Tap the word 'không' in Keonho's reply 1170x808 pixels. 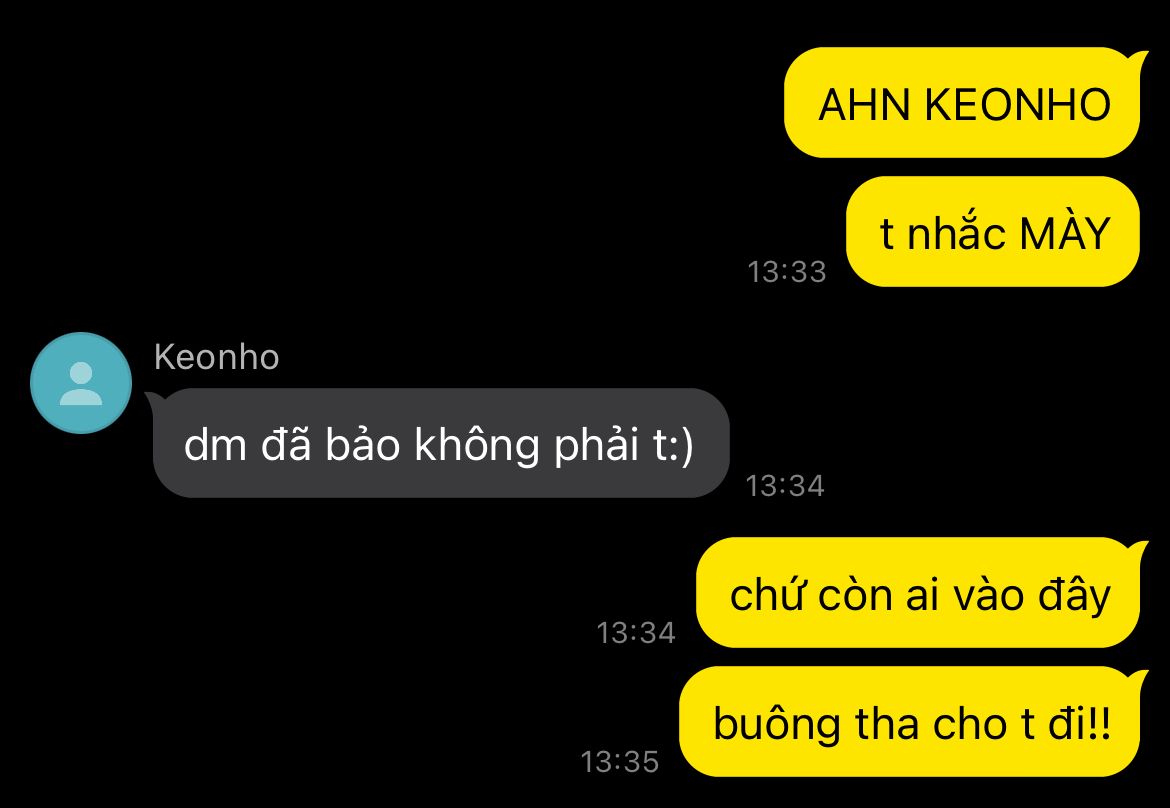click(477, 445)
